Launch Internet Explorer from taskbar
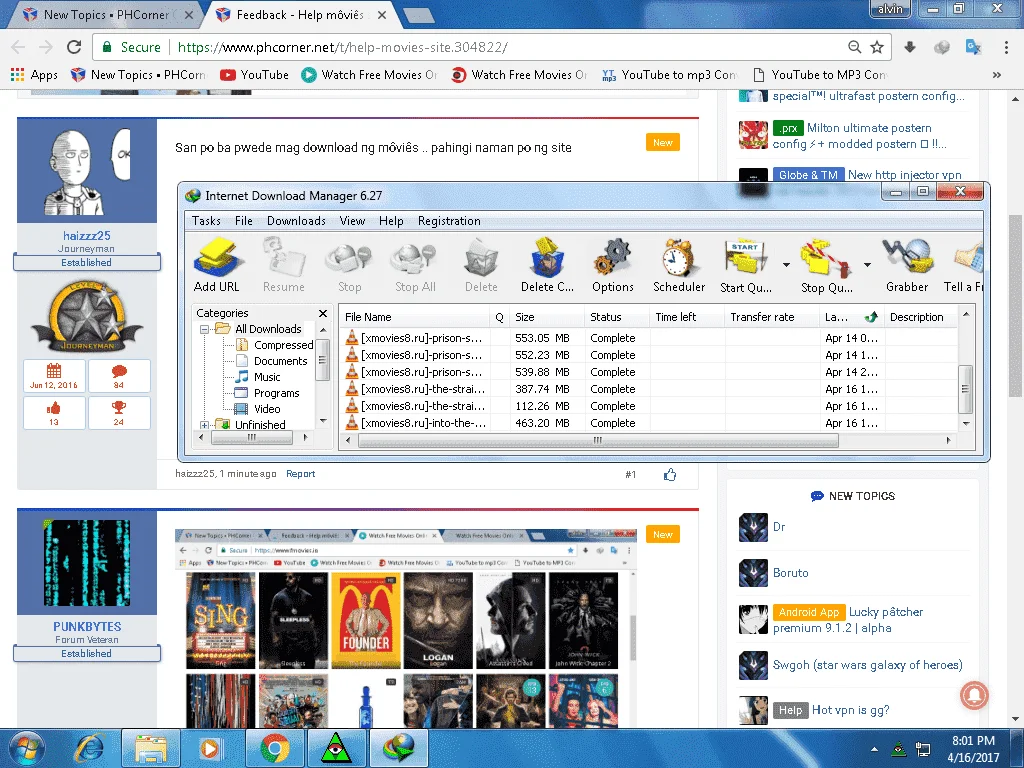 [89, 748]
